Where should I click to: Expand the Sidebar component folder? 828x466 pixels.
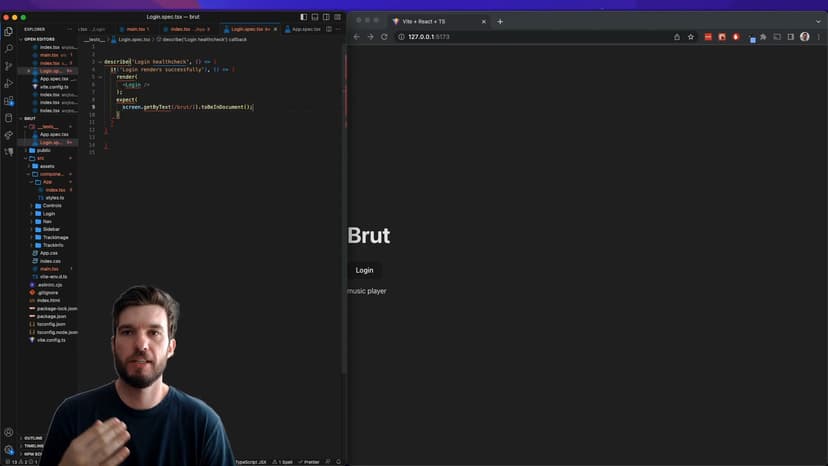coord(52,229)
